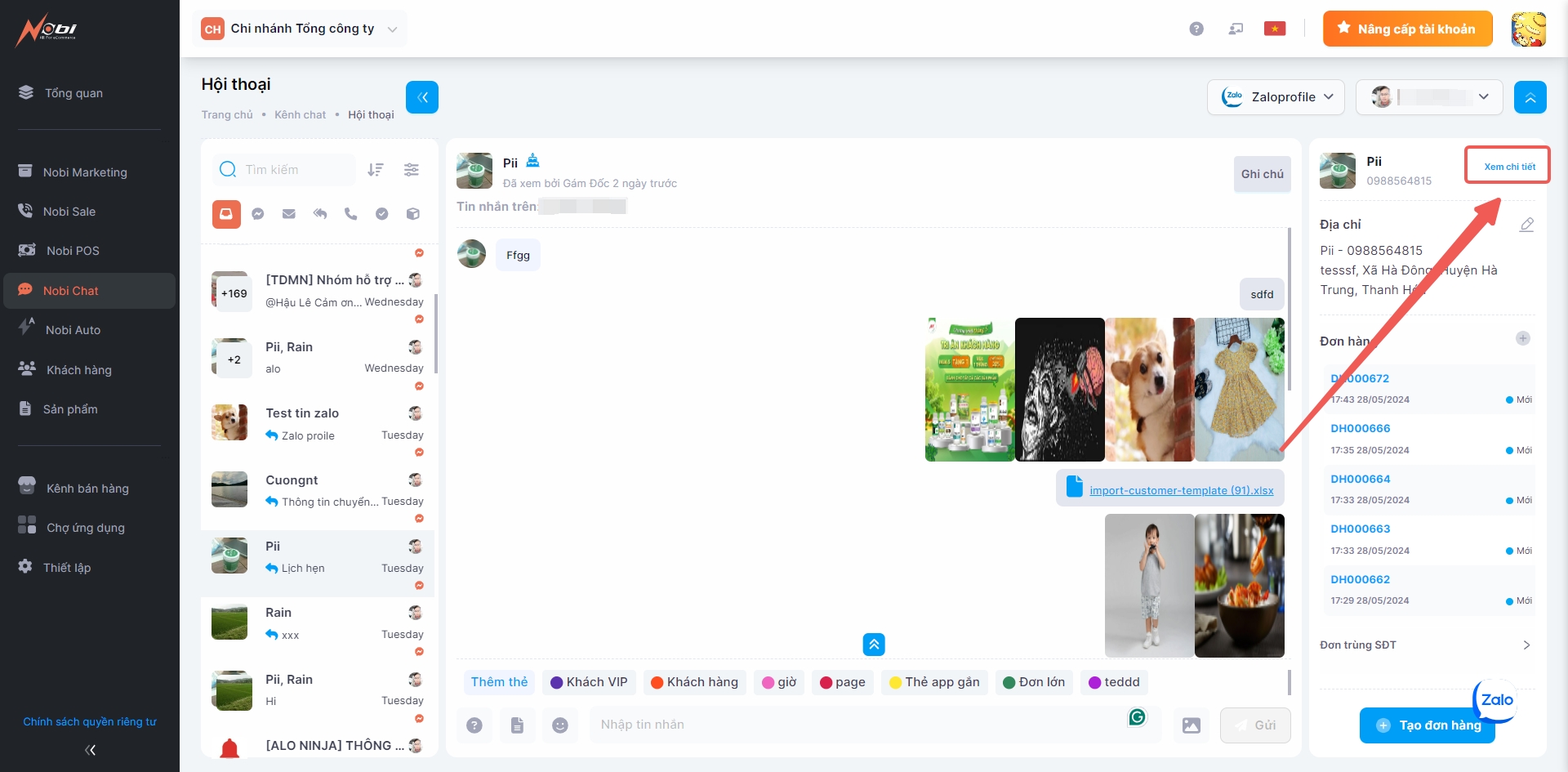Click the emoji picker icon

click(x=560, y=725)
